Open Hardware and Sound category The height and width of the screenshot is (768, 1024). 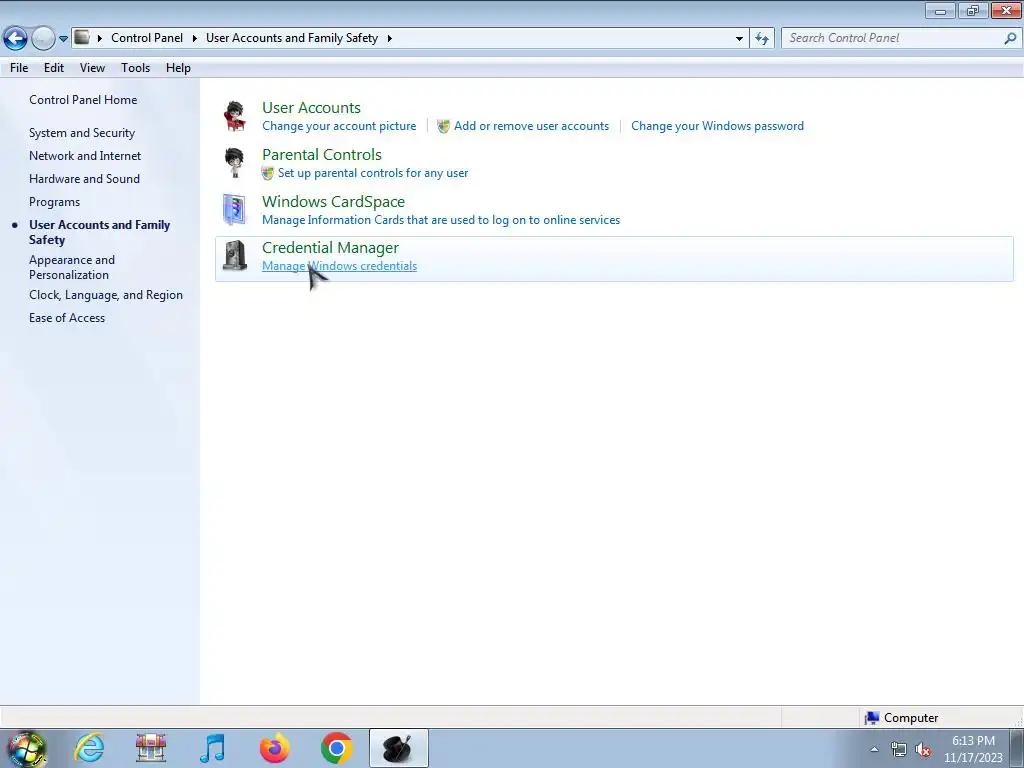84,178
